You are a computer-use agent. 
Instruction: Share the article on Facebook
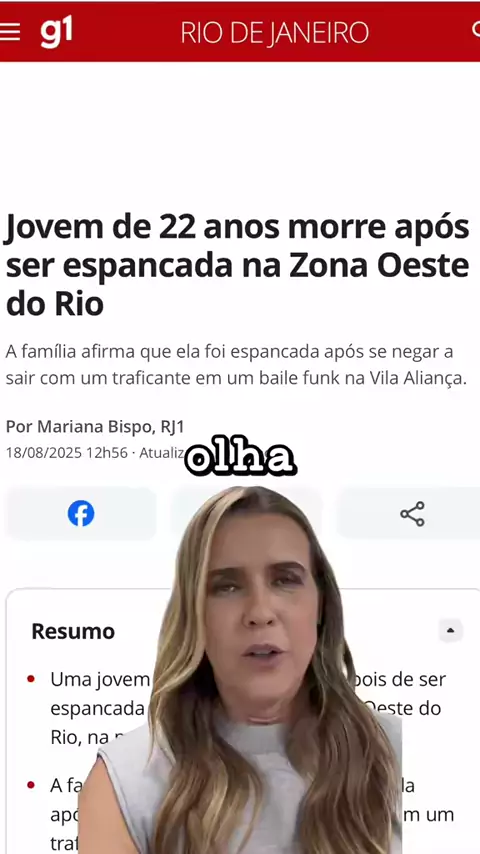[x=81, y=513]
